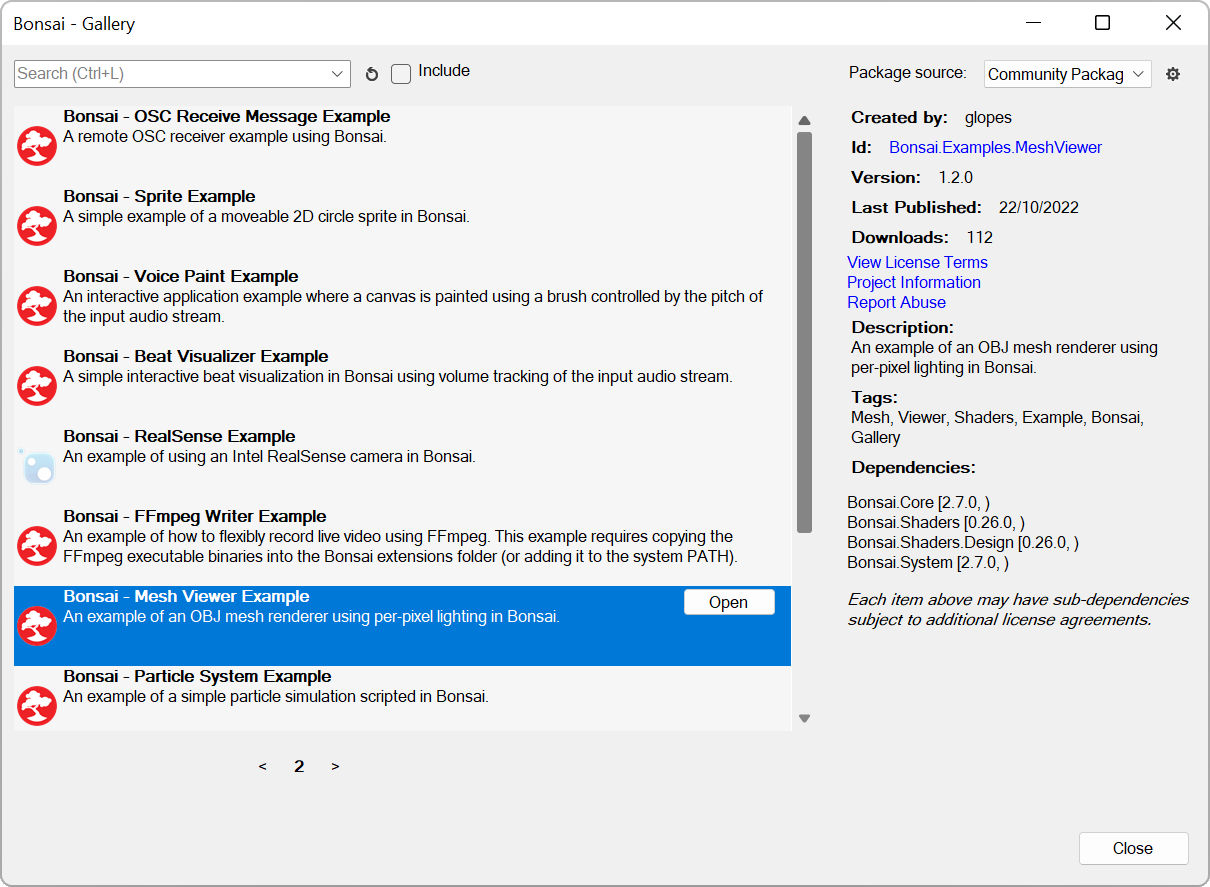Click the Bonsai icon beside FFmpeg Writer Example
Viewport: 1210px width, 887px height.
pos(37,546)
